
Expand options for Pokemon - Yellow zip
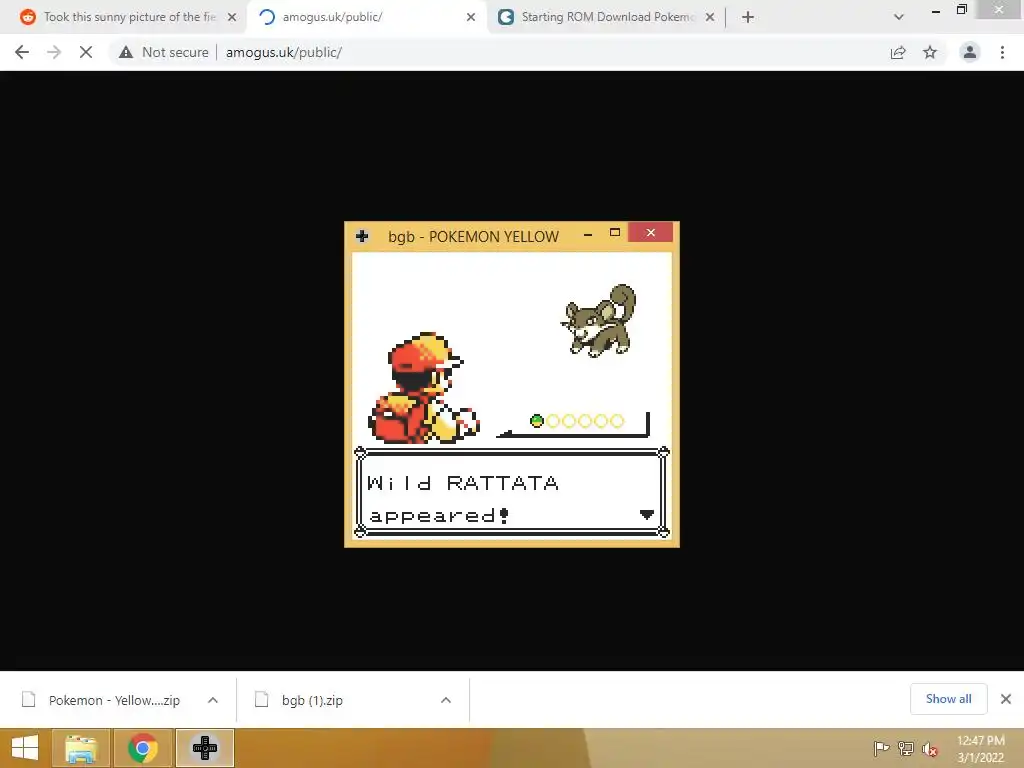pyautogui.click(x=213, y=700)
